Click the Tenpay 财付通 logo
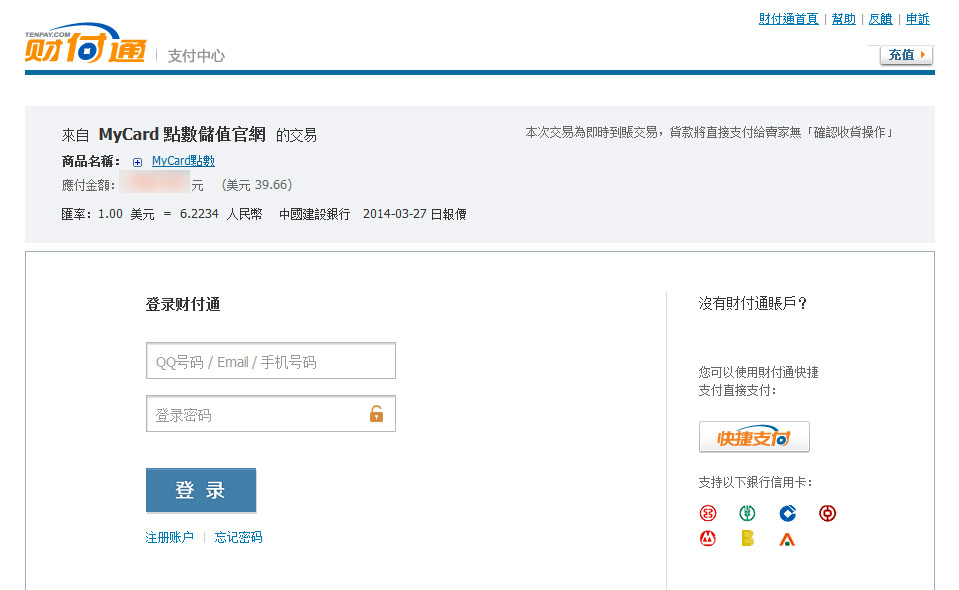The width and height of the screenshot is (959, 590). coord(85,43)
